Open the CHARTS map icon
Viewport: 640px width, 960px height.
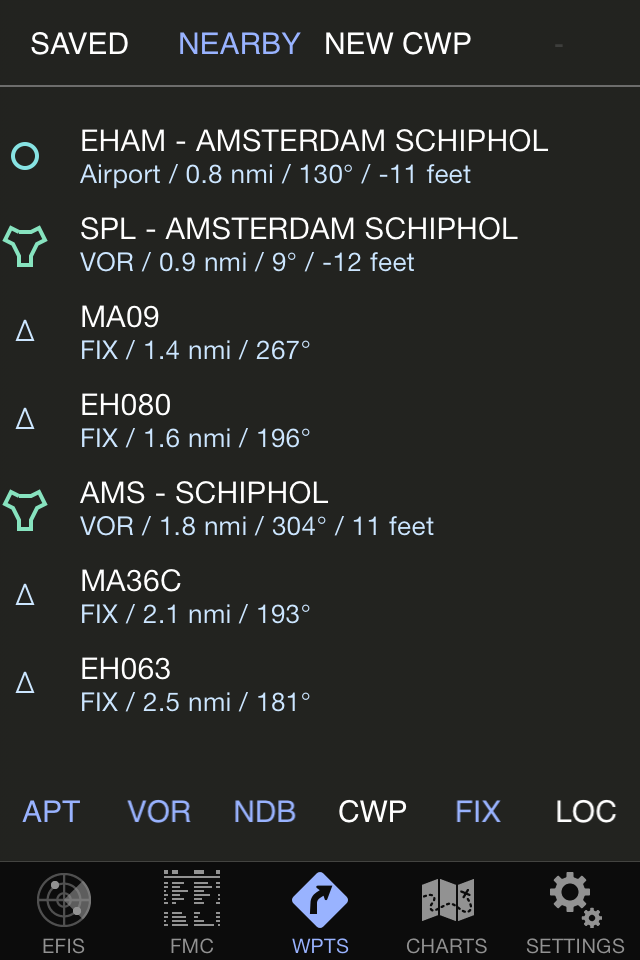click(446, 899)
